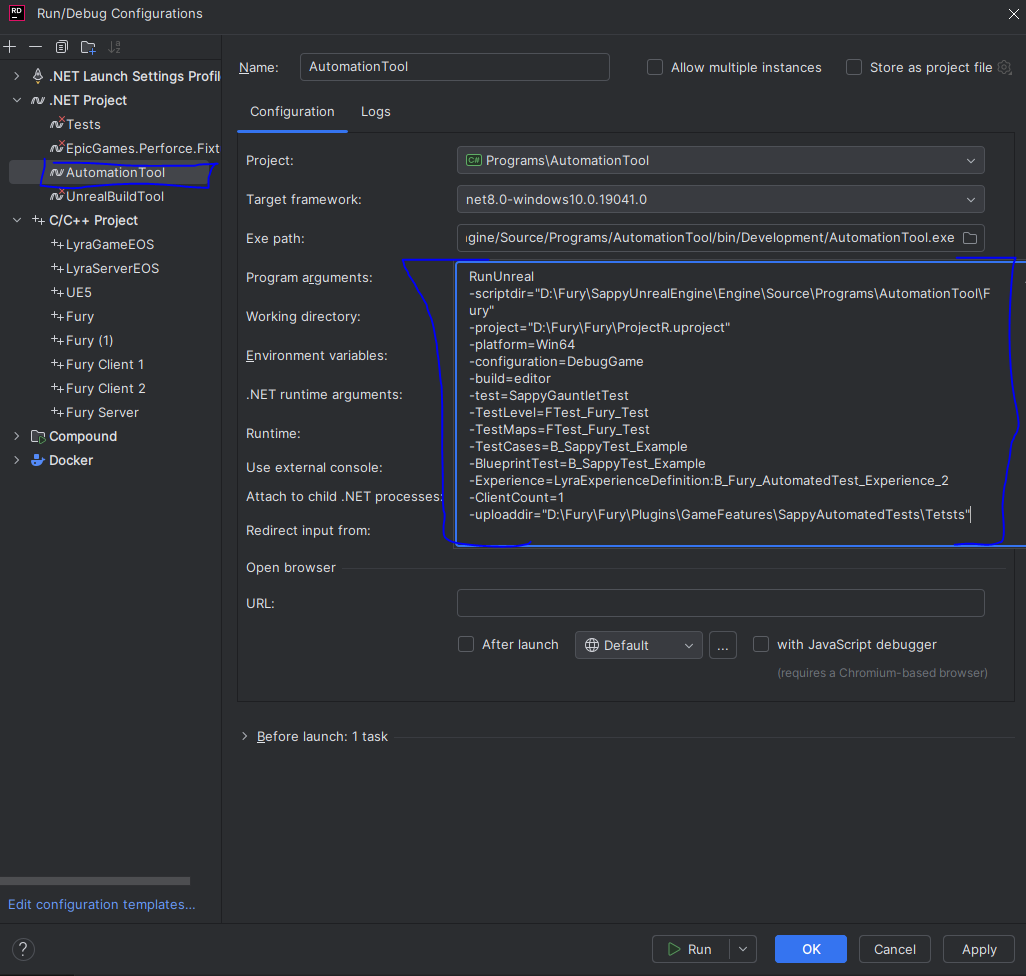The image size is (1026, 976).
Task: Click the Create New Folder icon
Action: (x=88, y=47)
